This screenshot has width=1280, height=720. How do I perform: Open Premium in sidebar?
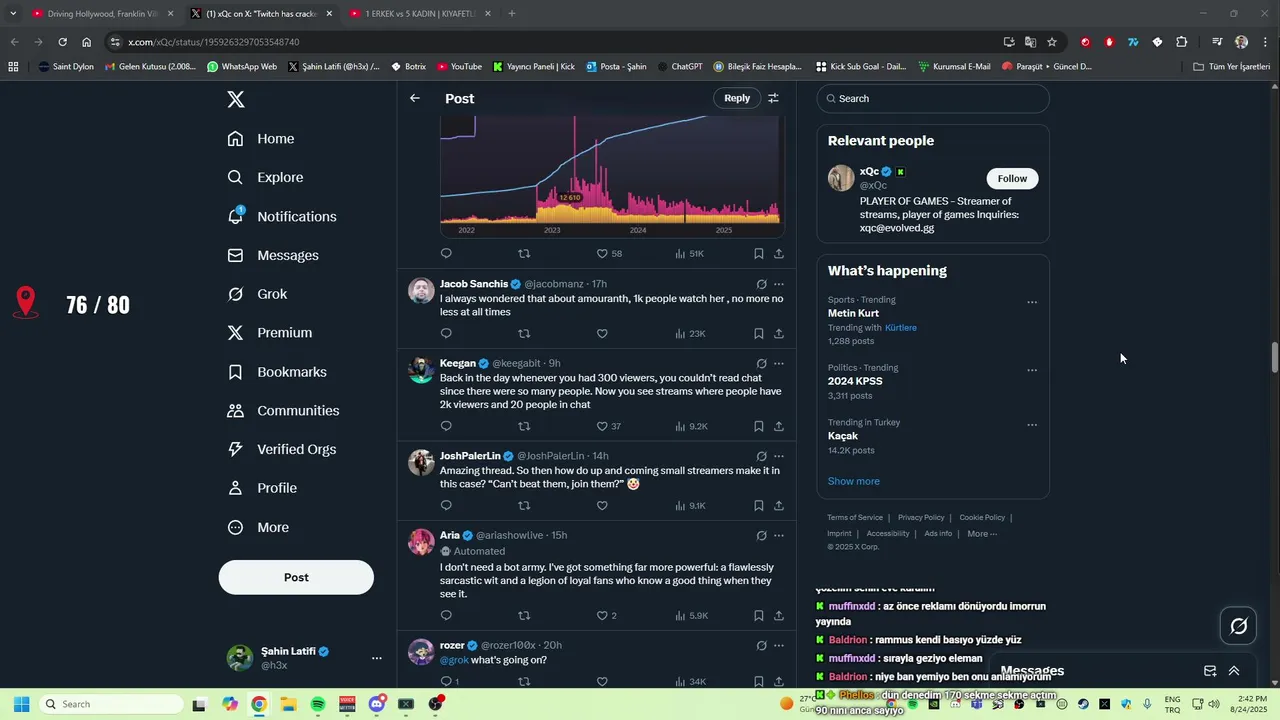pyautogui.click(x=270, y=333)
